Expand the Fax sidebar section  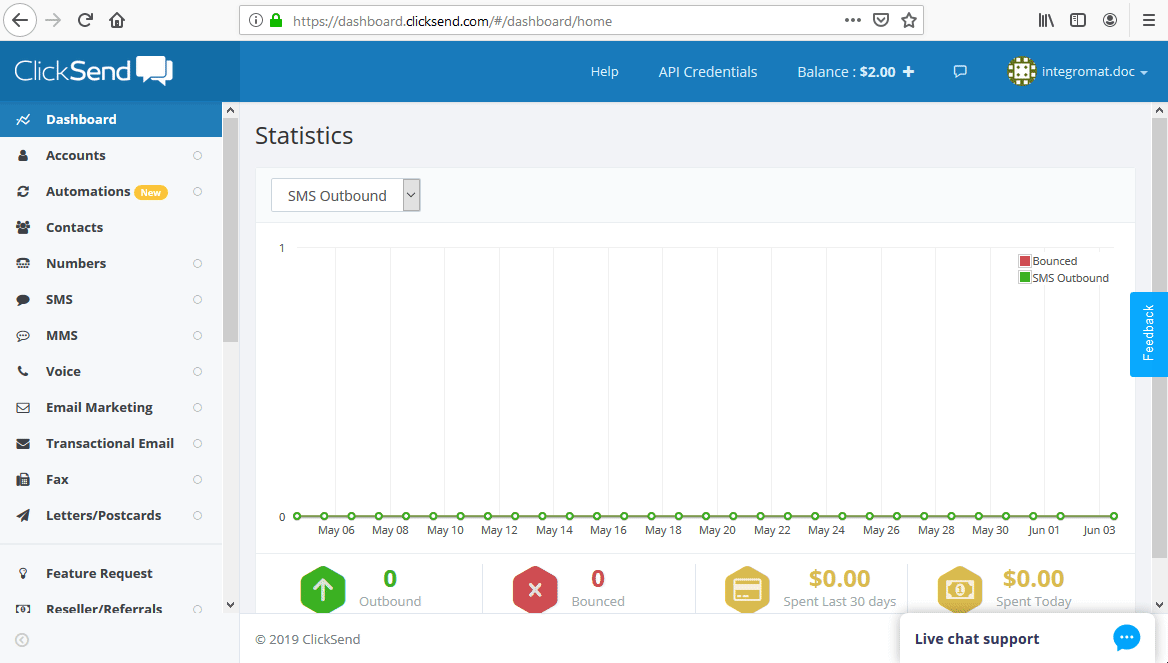coord(197,480)
